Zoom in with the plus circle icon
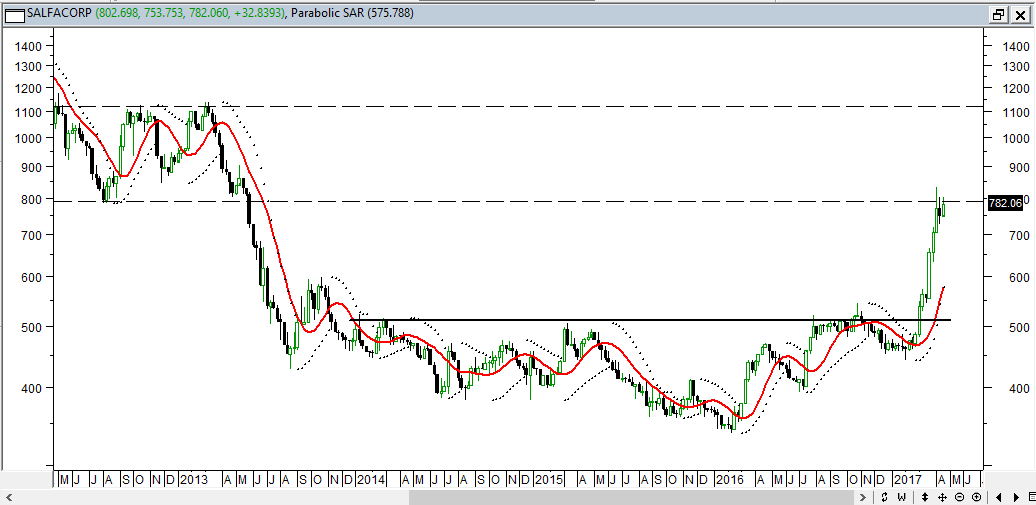 tap(977, 497)
